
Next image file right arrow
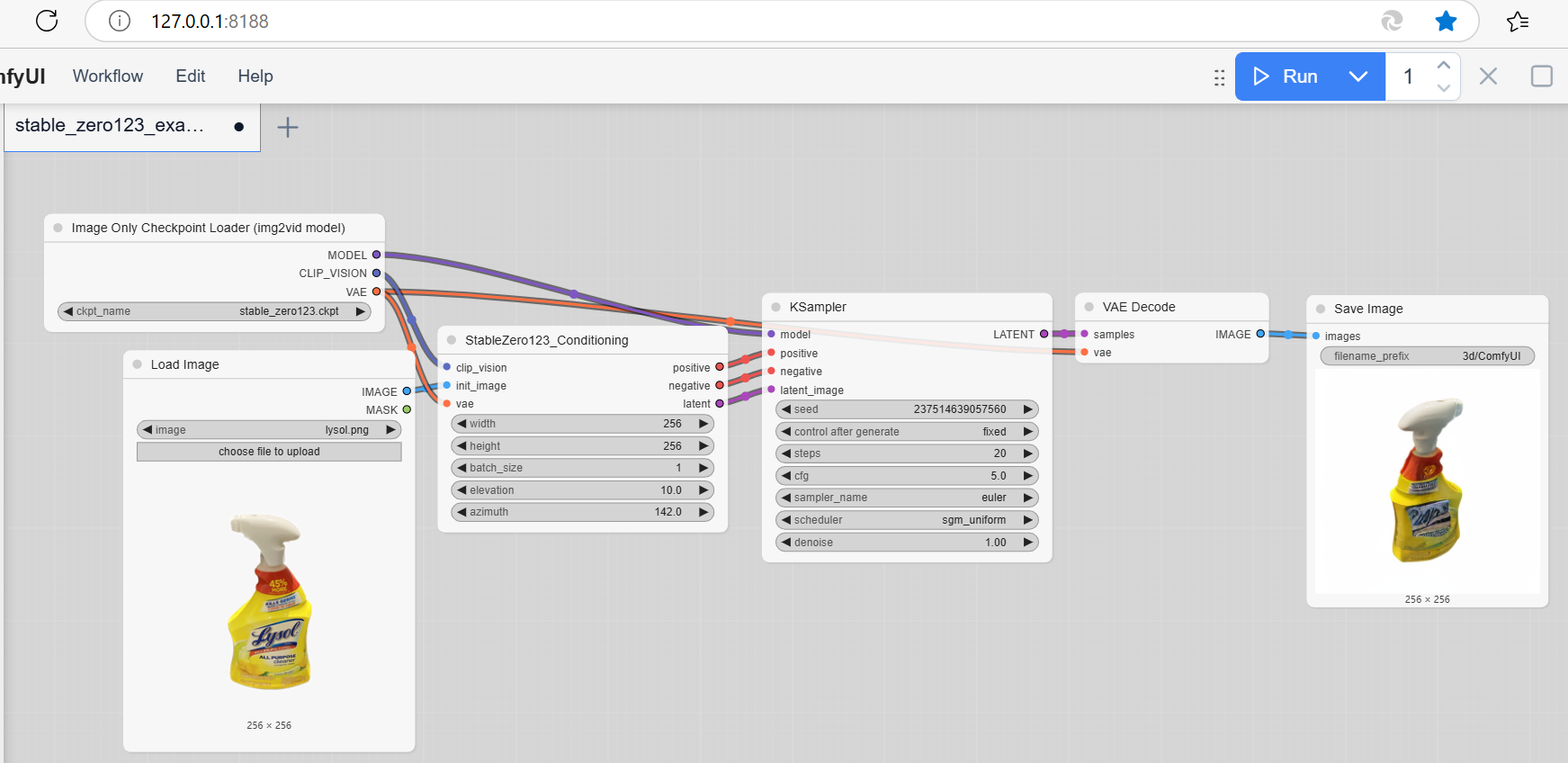(391, 430)
